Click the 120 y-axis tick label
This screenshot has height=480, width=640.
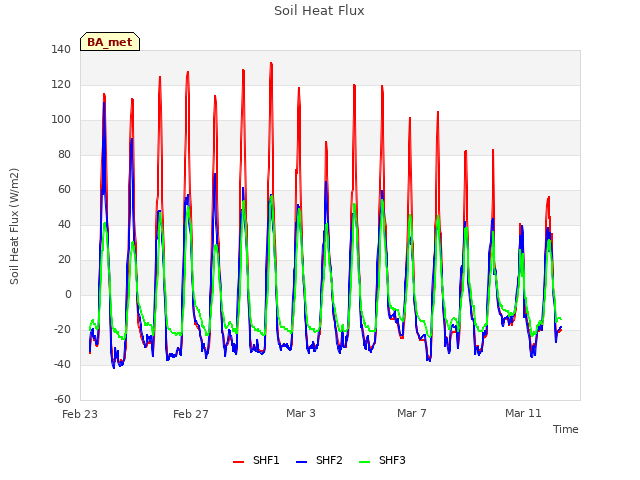(x=61, y=84)
